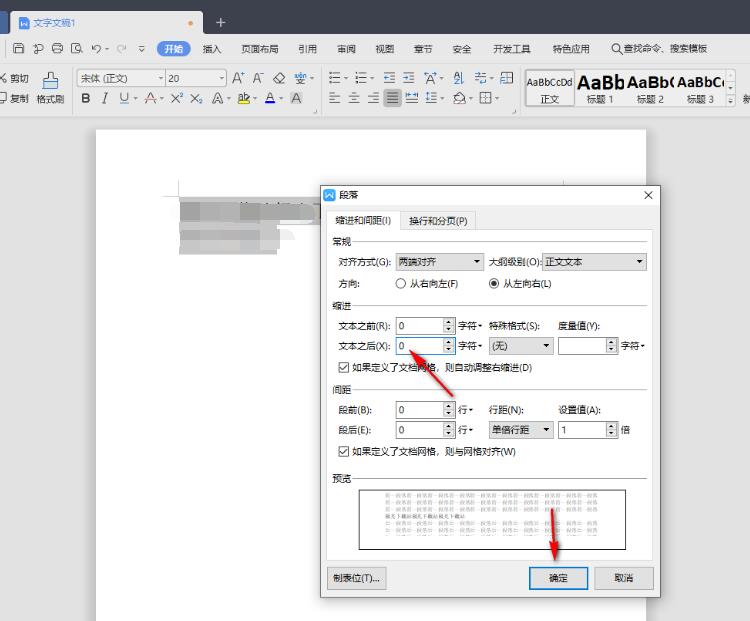Switch to the 换行和分页 tab

tap(438, 221)
